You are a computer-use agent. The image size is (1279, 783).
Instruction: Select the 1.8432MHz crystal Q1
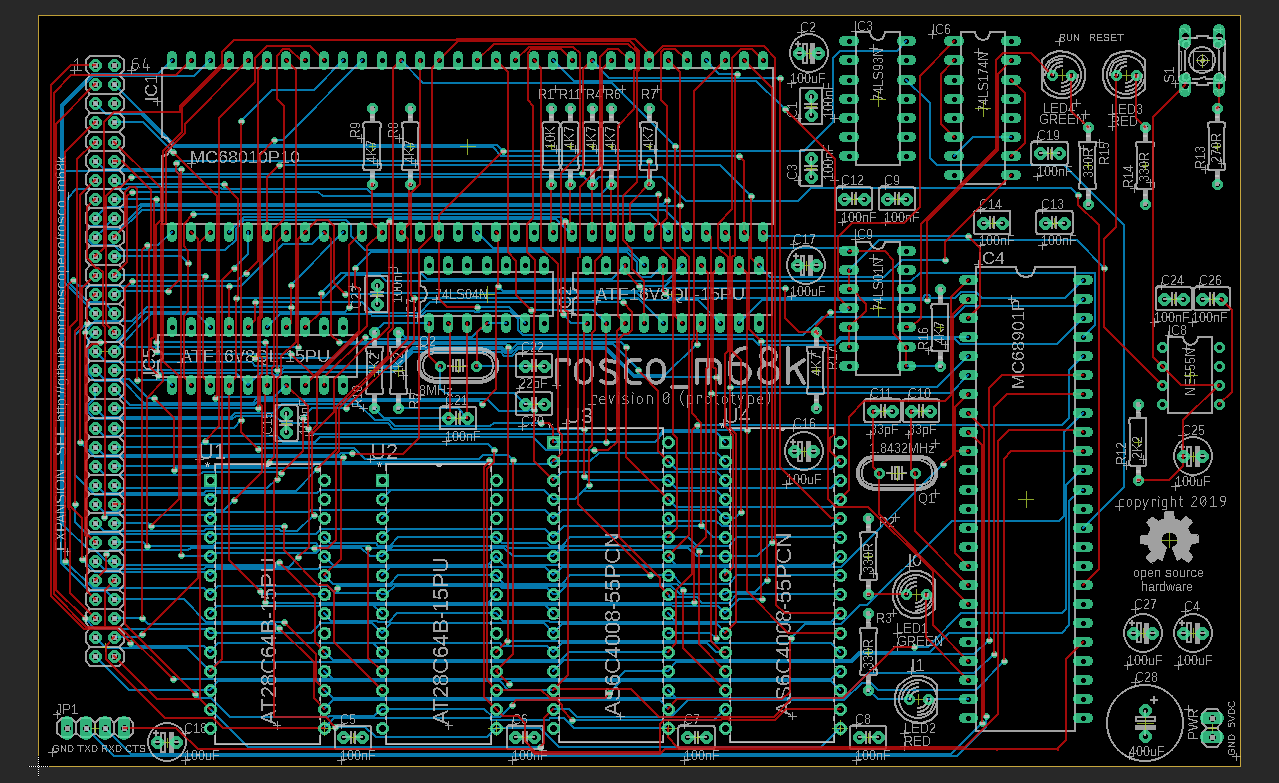(x=899, y=472)
